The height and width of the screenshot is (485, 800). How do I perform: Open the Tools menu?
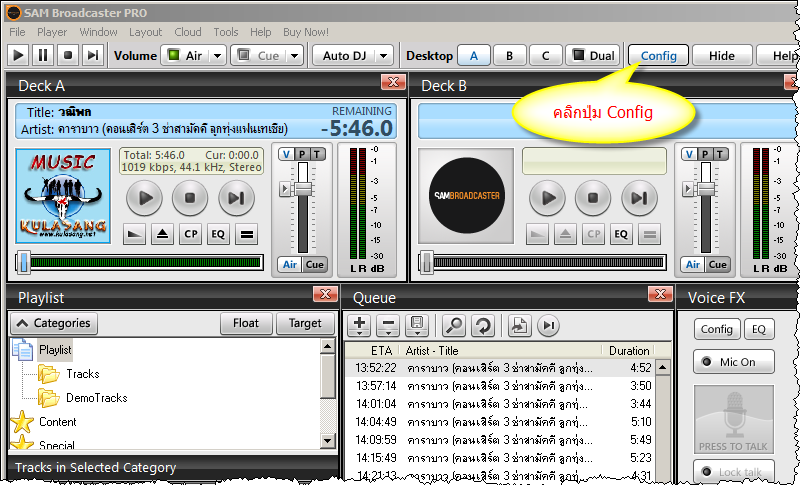pyautogui.click(x=226, y=32)
